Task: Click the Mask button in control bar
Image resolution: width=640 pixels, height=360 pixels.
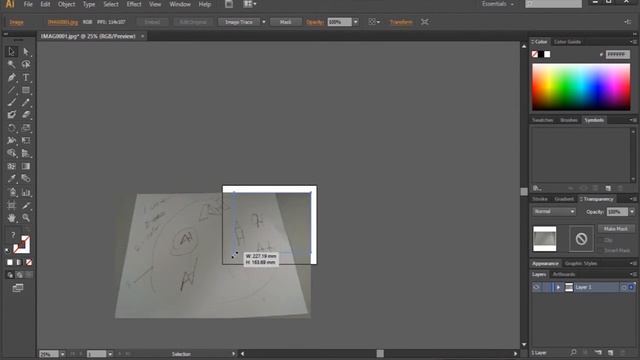Action: tap(286, 22)
